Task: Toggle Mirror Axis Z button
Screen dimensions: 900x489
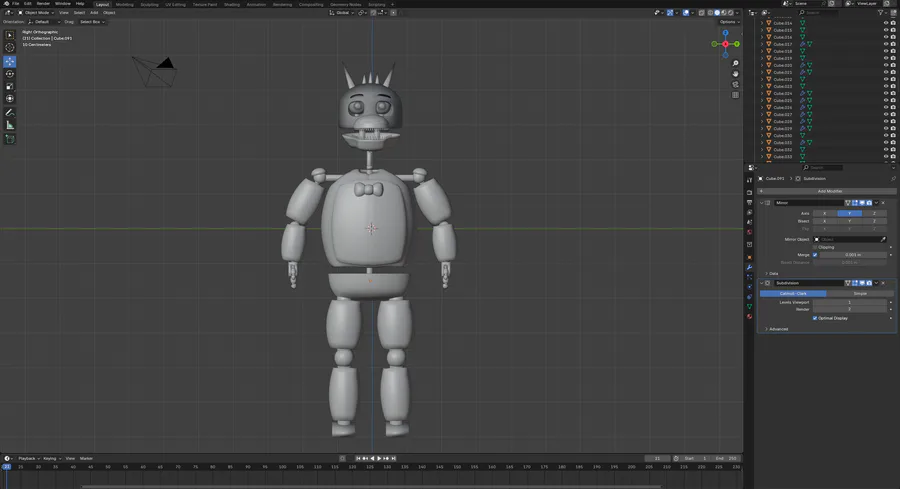Action: pyautogui.click(x=874, y=214)
